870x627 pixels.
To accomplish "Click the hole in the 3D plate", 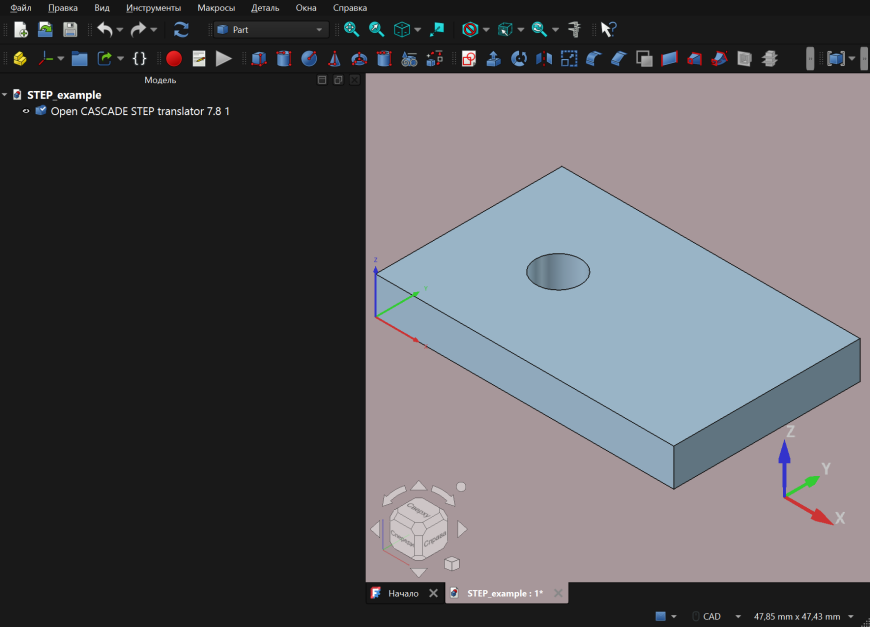I will click(x=558, y=272).
